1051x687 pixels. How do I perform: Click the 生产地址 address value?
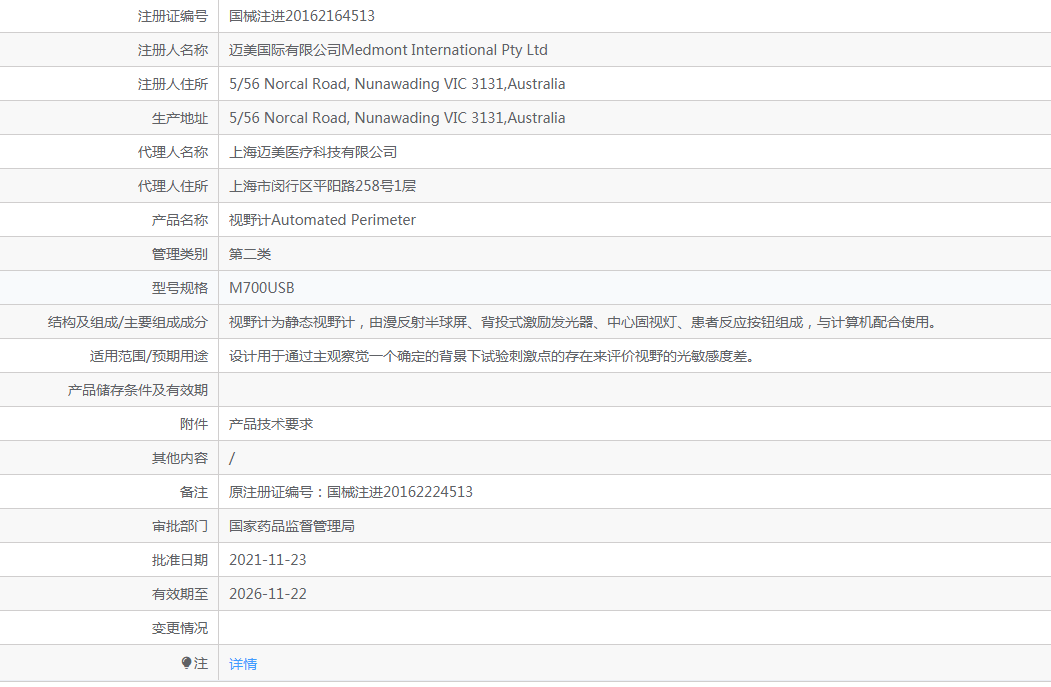(397, 118)
